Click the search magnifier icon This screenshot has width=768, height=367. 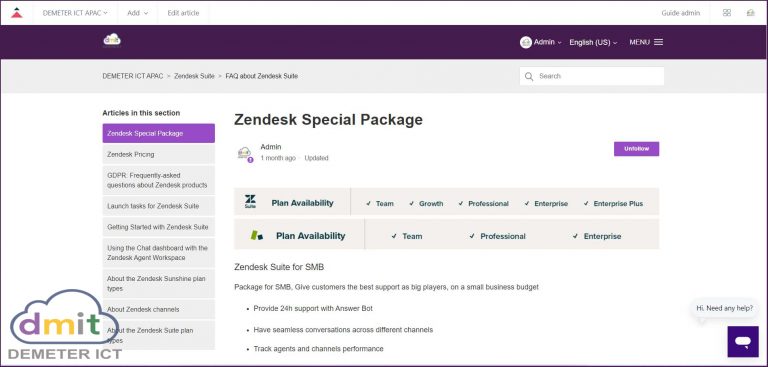click(528, 76)
